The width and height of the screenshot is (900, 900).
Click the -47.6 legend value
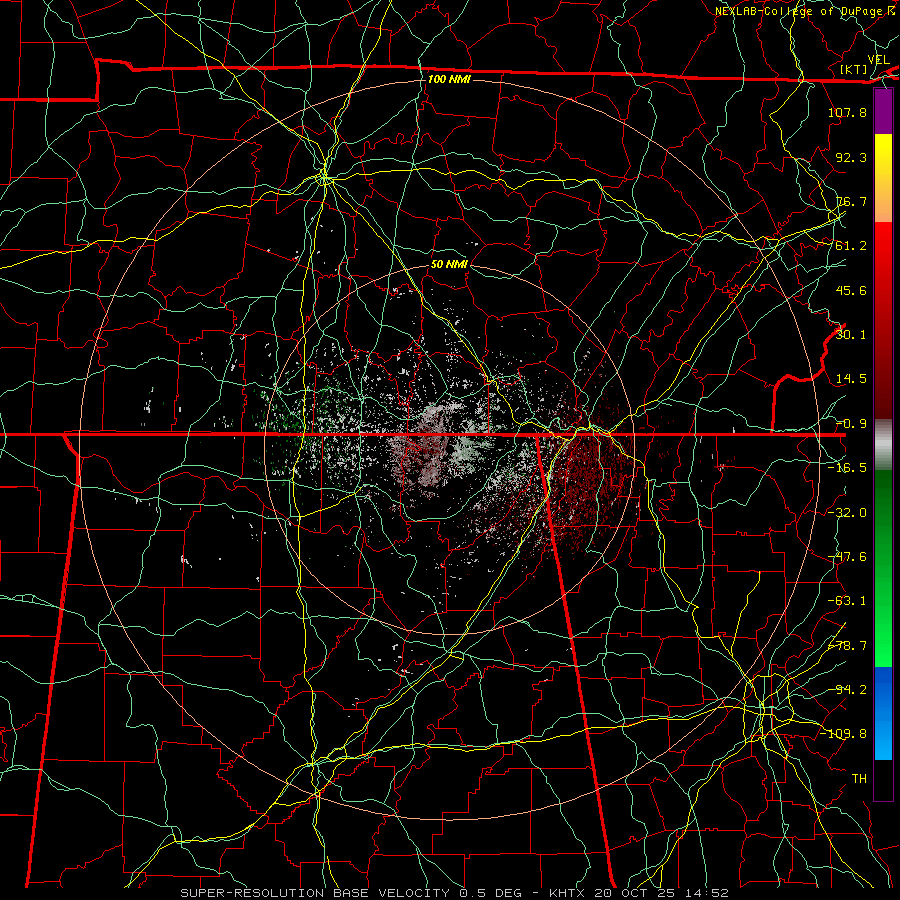click(x=847, y=557)
